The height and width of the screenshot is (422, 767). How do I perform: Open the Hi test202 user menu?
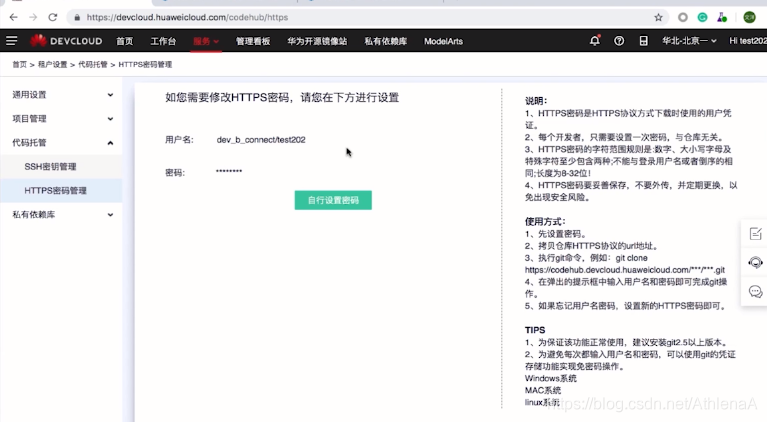[748, 41]
